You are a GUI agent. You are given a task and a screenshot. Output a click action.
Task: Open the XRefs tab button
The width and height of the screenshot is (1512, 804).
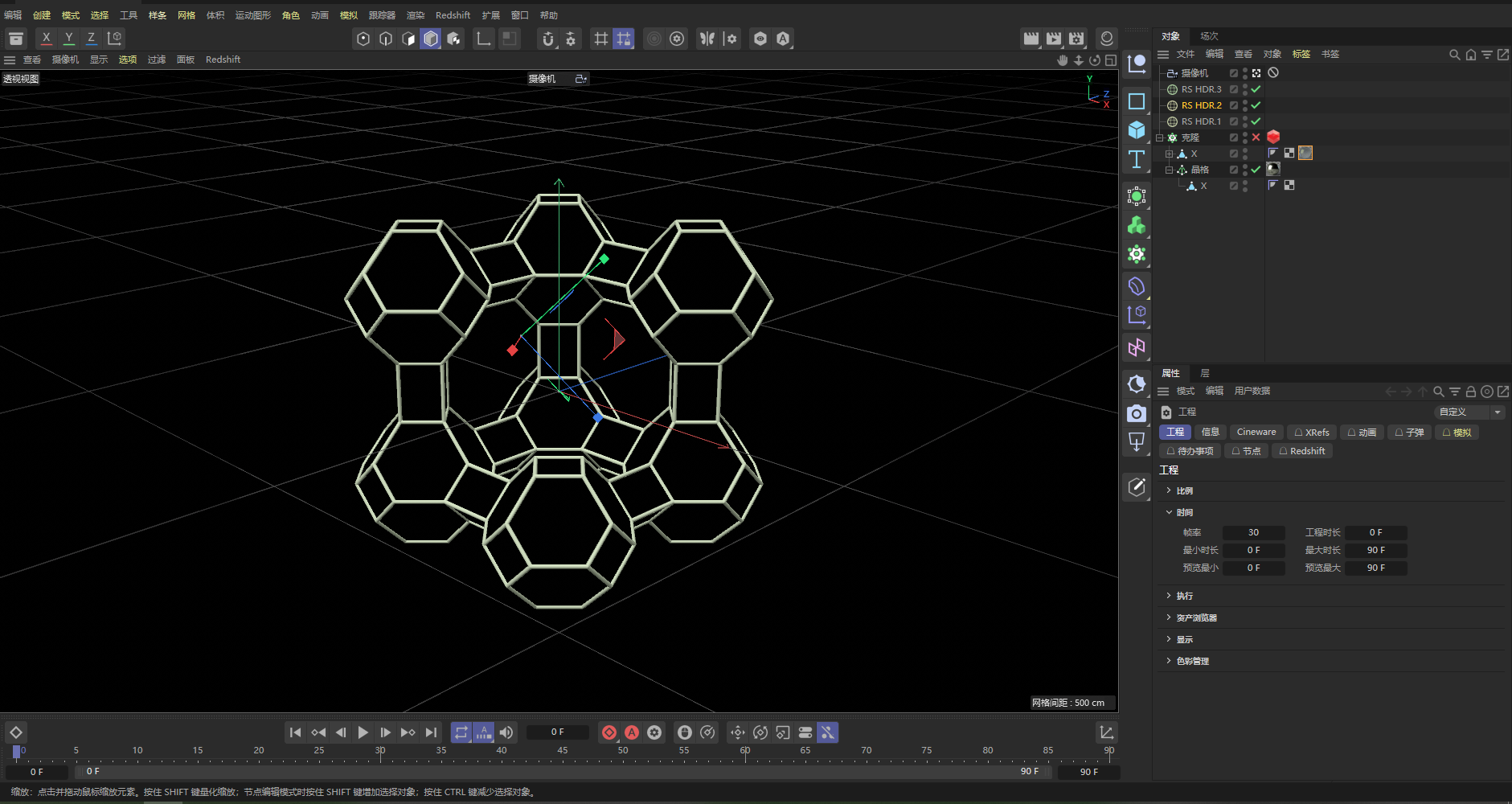click(x=1312, y=432)
